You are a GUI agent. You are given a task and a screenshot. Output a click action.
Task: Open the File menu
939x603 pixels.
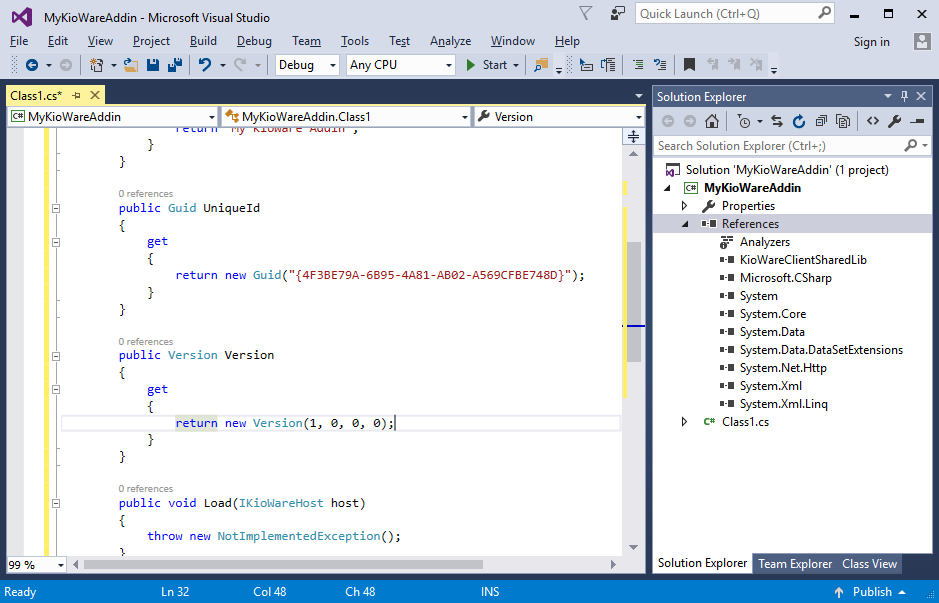[19, 41]
